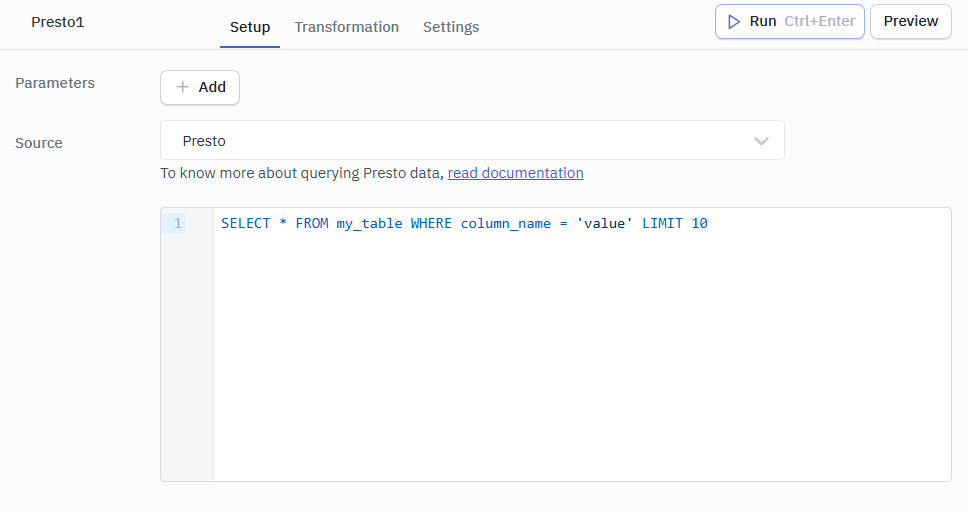
Task: Run the query with the Run button
Action: coord(790,22)
